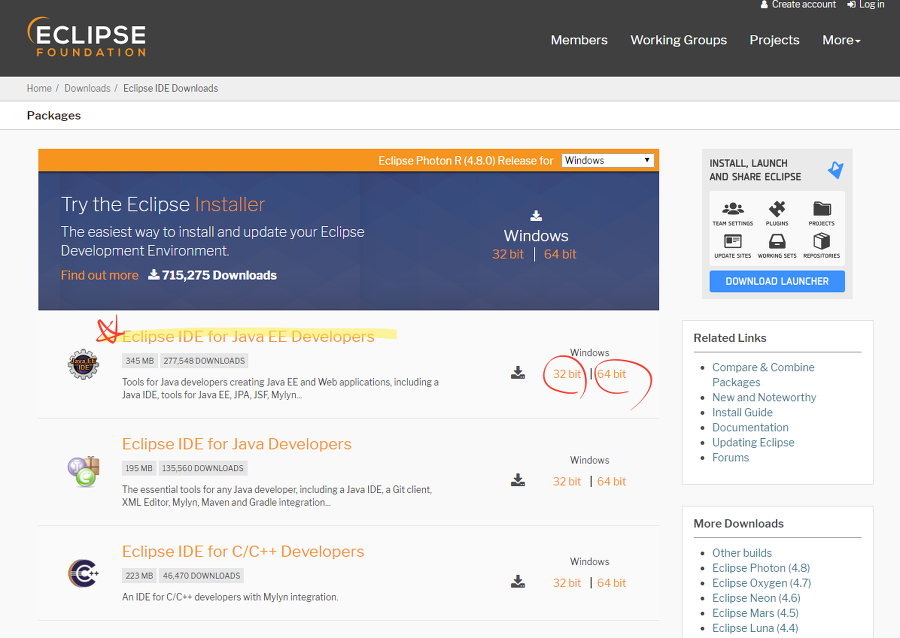The image size is (900, 638).
Task: Click the Create account user icon
Action: tap(764, 5)
